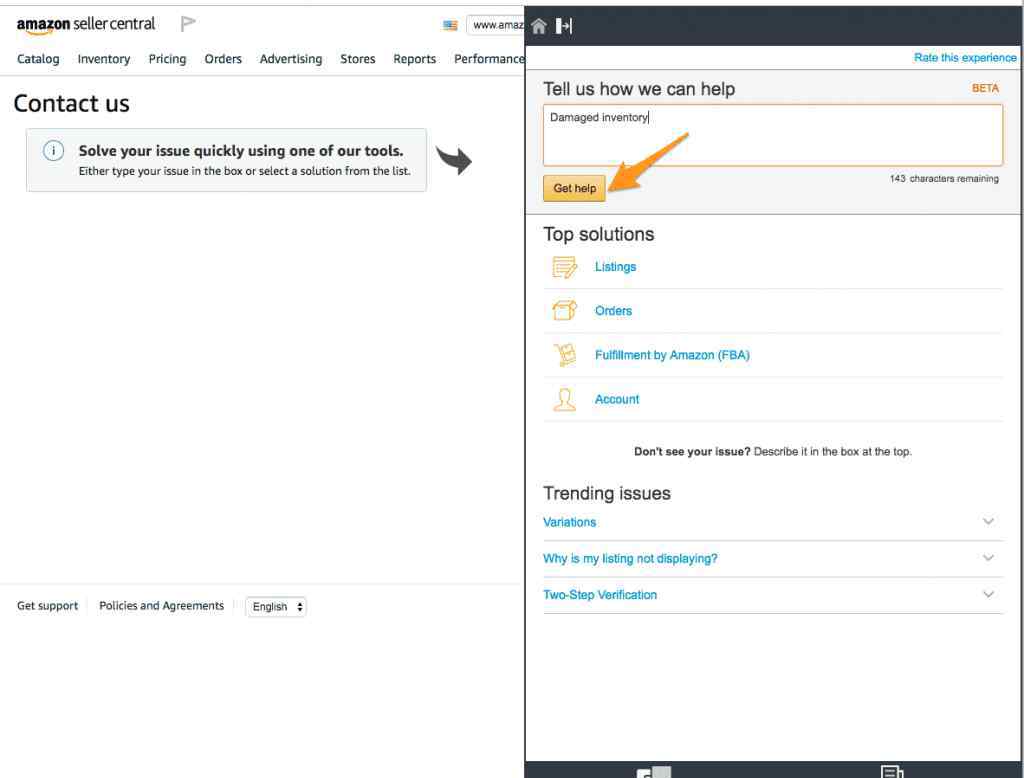The width and height of the screenshot is (1024, 778).
Task: Click the Get help button
Action: pos(575,188)
